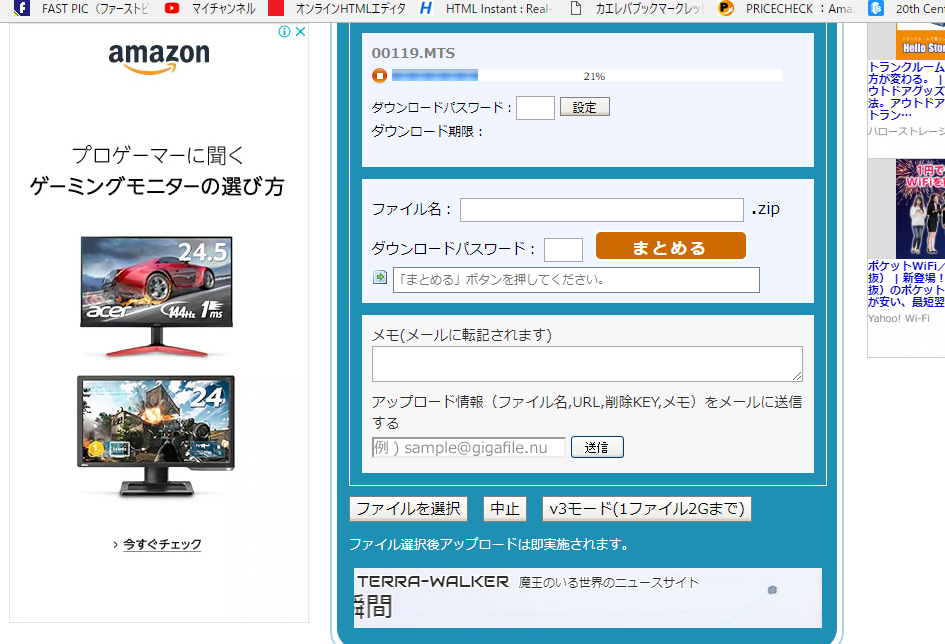Click the 送信 button to send email
The image size is (945, 644).
[597, 447]
